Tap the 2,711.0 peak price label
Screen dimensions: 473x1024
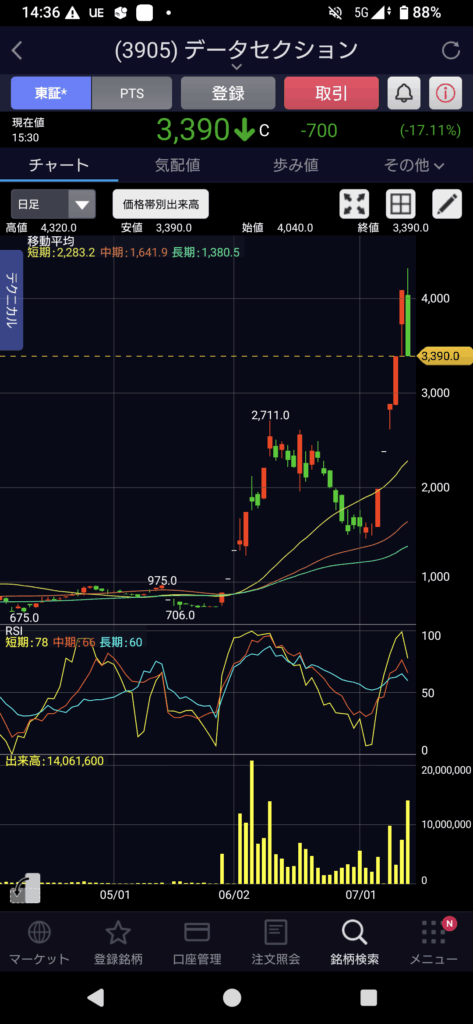tap(270, 415)
